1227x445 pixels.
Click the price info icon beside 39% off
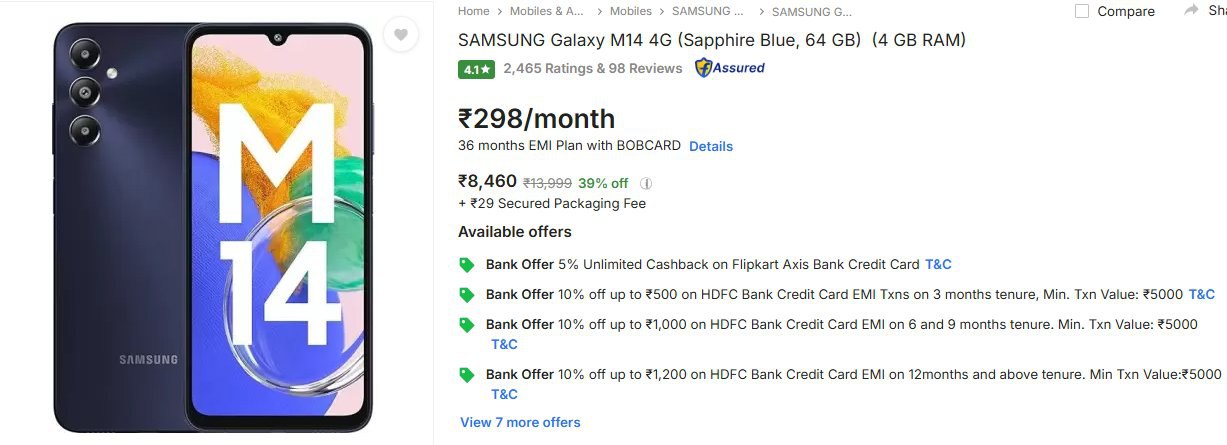click(x=646, y=183)
